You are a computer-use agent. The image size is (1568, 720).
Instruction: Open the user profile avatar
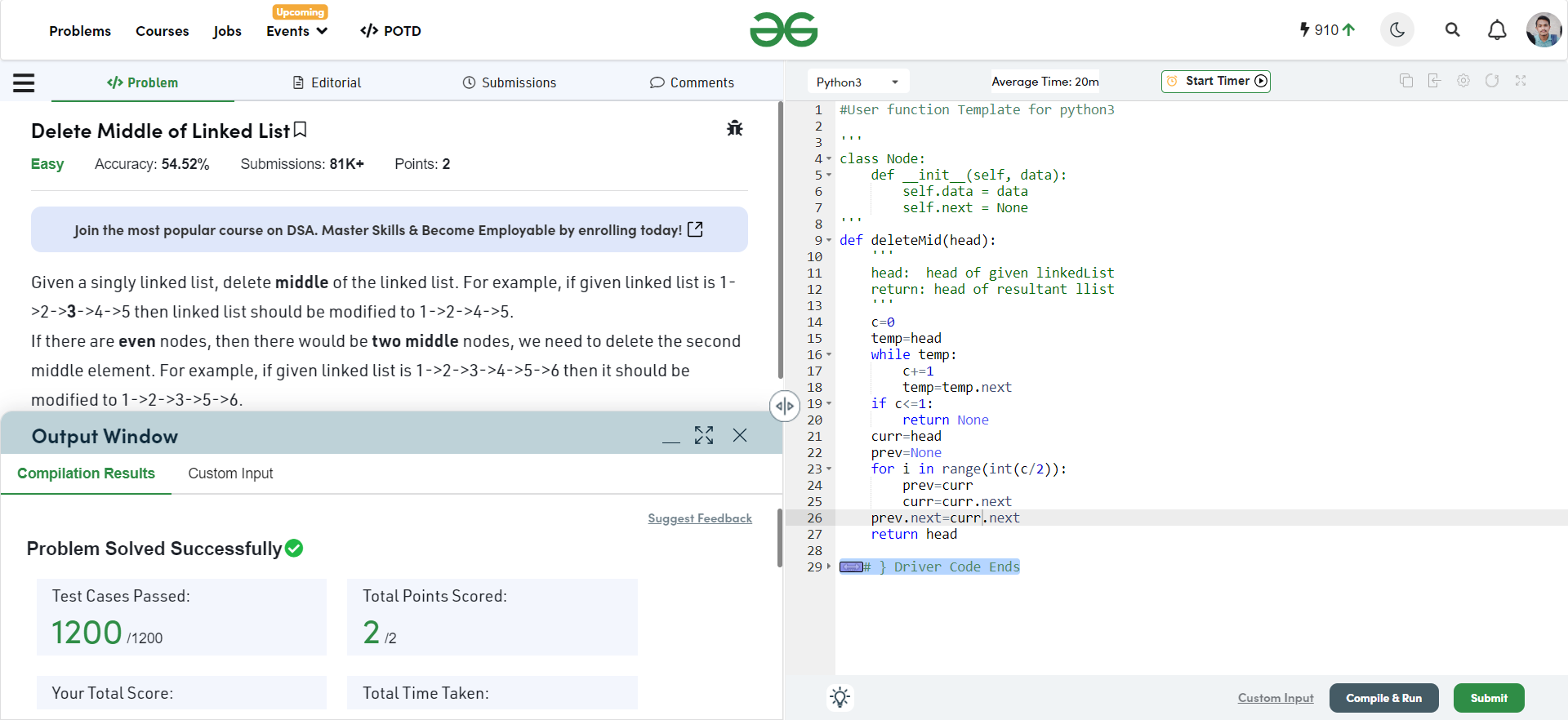tap(1543, 30)
